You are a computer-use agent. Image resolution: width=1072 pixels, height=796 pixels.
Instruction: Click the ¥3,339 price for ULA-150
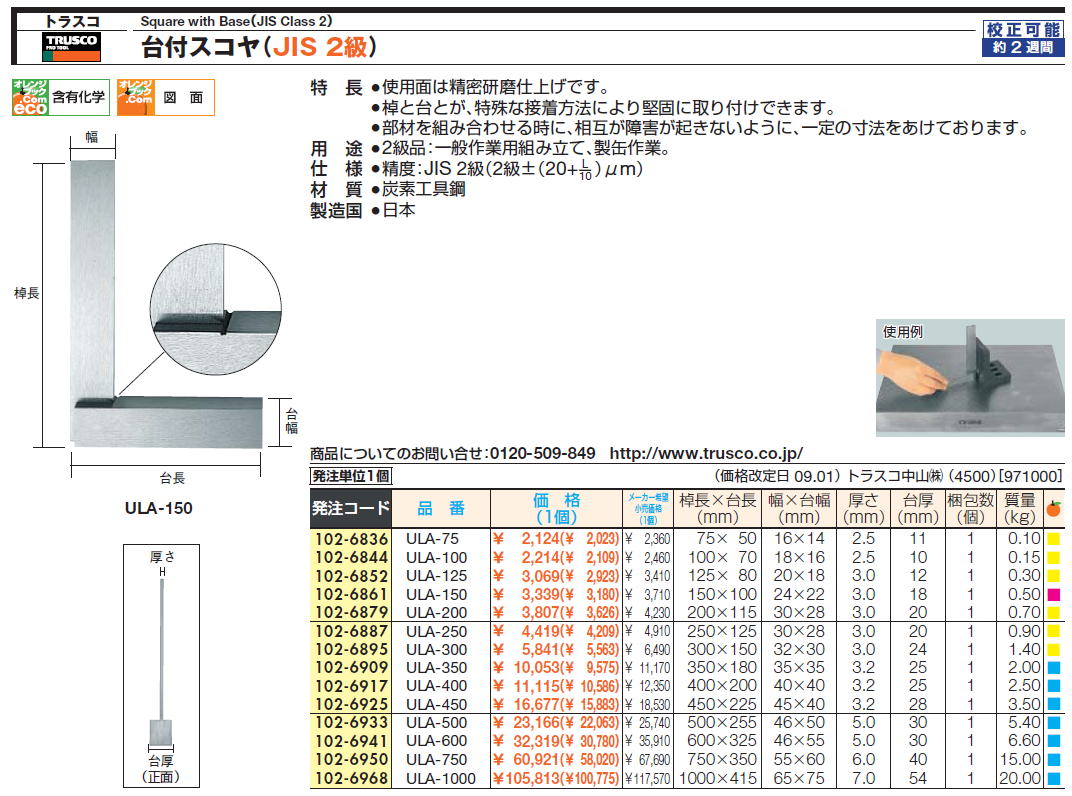coord(526,594)
